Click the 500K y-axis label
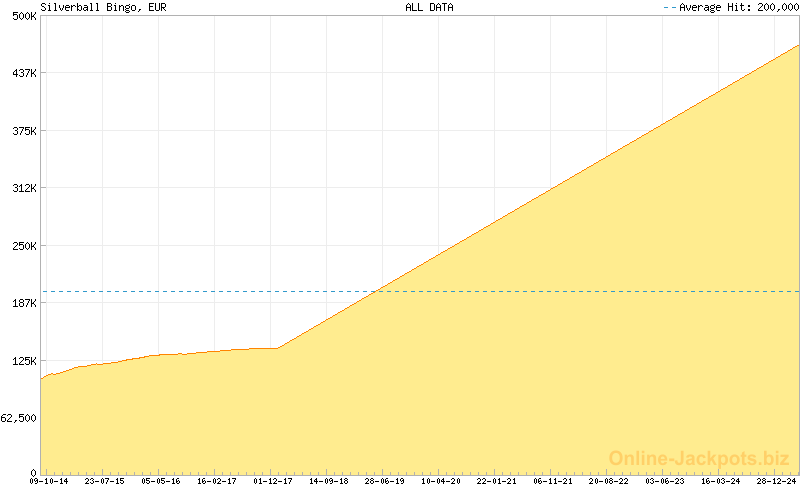 pyautogui.click(x=24, y=16)
